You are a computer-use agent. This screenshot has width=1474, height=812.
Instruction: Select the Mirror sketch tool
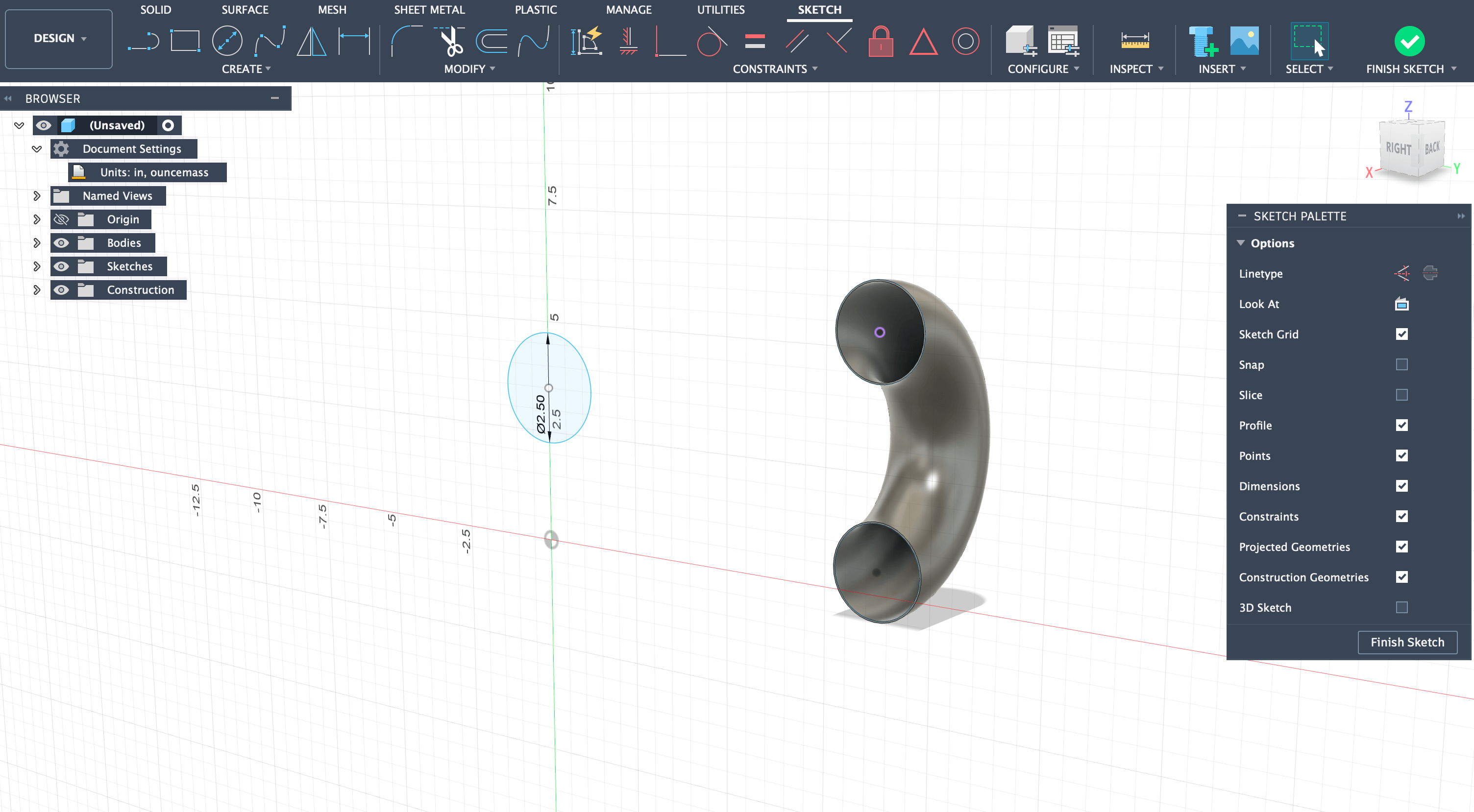pyautogui.click(x=311, y=40)
